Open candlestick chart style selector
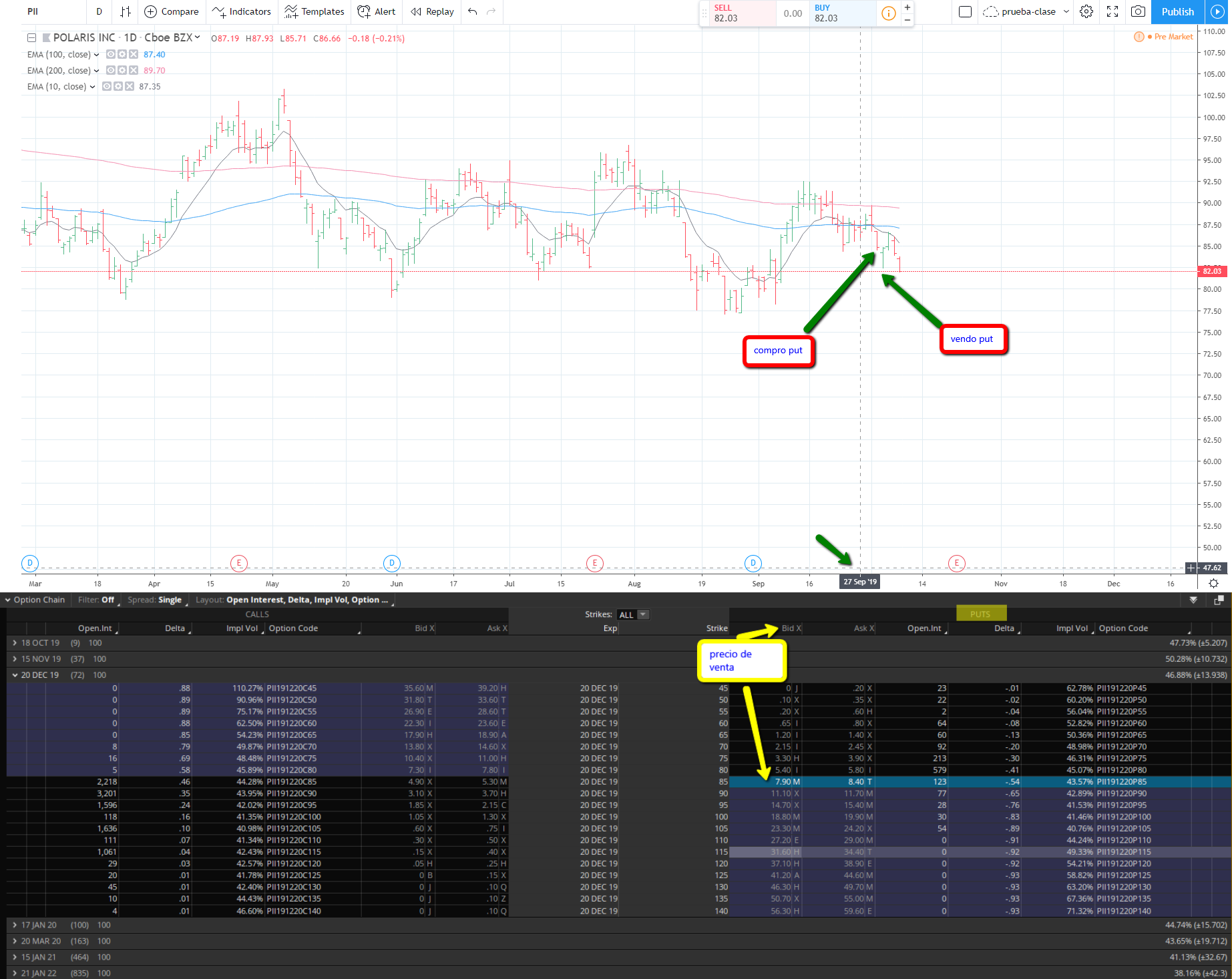Image resolution: width=1232 pixels, height=979 pixels. pos(126,11)
